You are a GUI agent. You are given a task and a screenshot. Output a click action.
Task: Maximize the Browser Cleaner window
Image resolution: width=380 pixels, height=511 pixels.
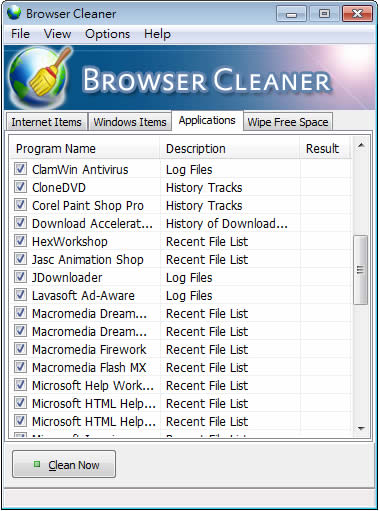point(324,14)
